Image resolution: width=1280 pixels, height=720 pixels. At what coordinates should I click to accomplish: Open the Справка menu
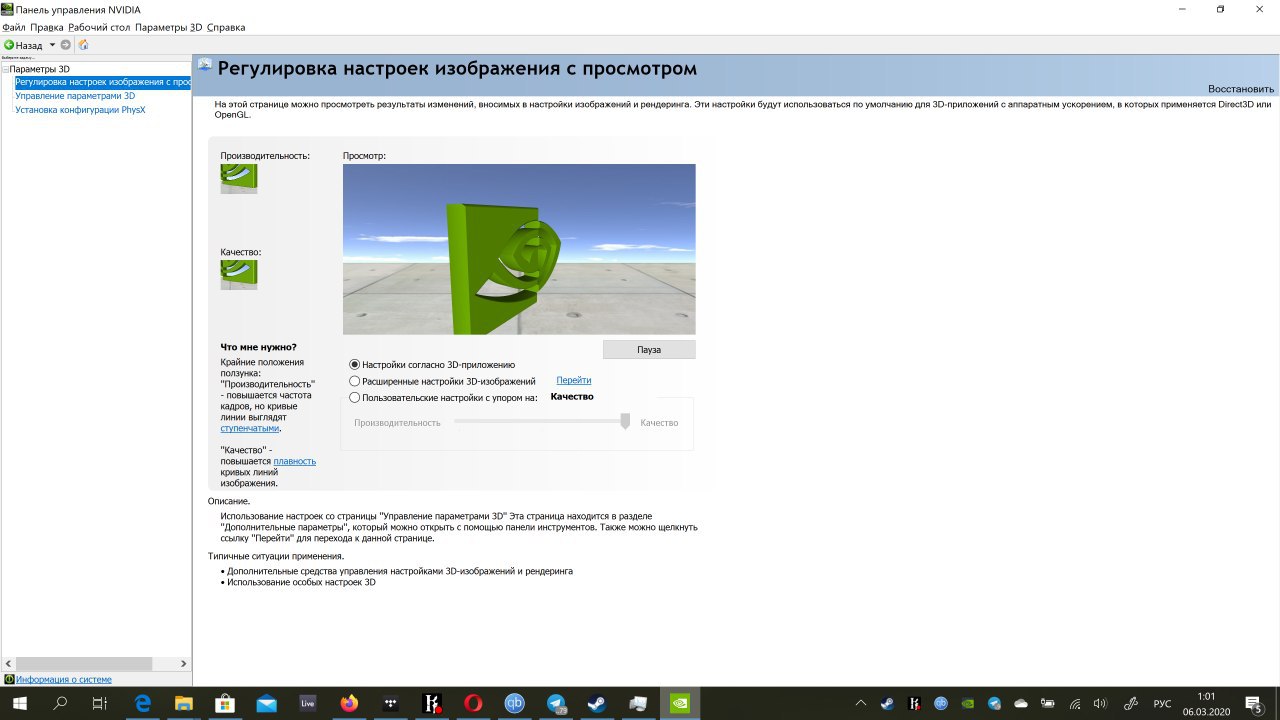point(226,27)
